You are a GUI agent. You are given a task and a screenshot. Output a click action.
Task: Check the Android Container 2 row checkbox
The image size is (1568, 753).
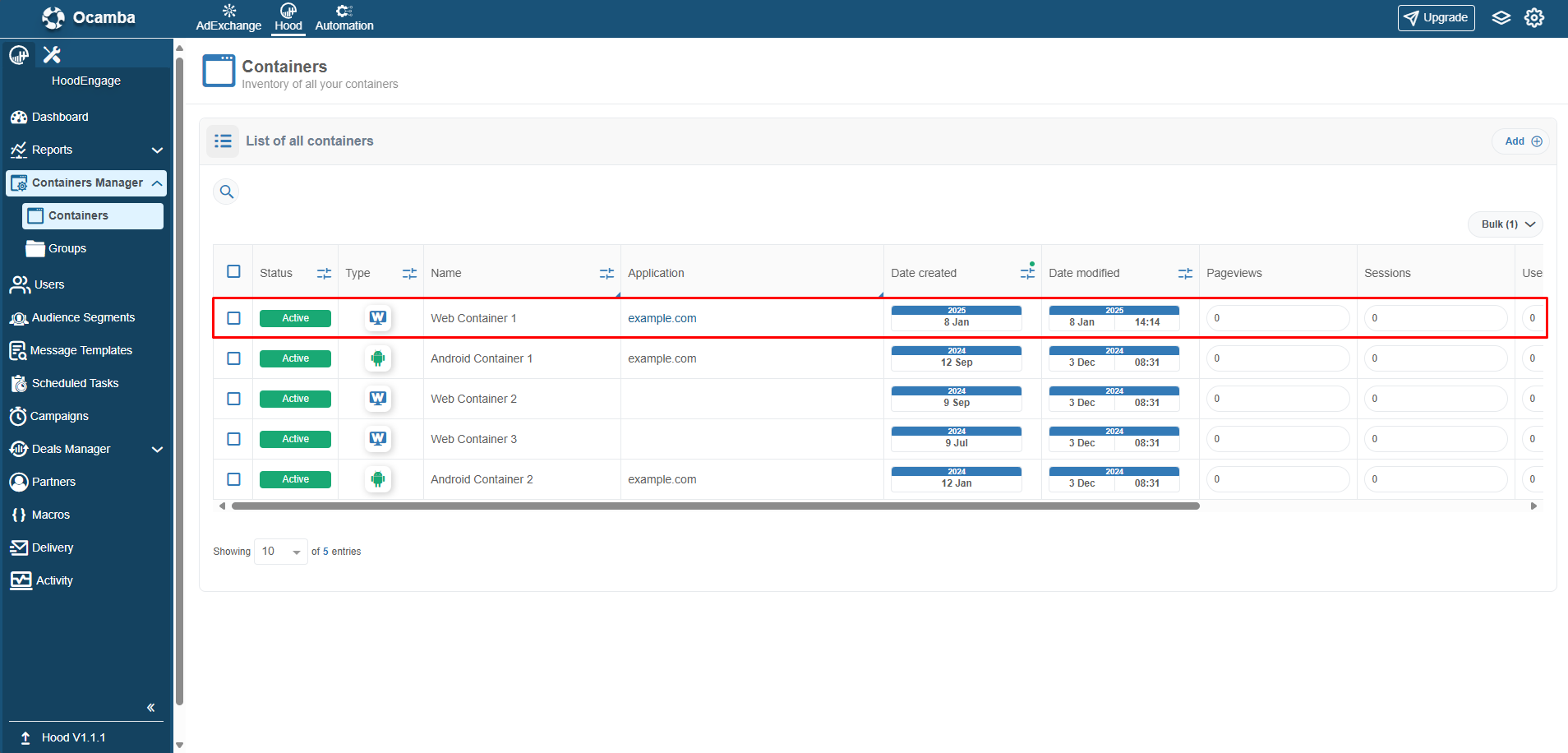[233, 479]
